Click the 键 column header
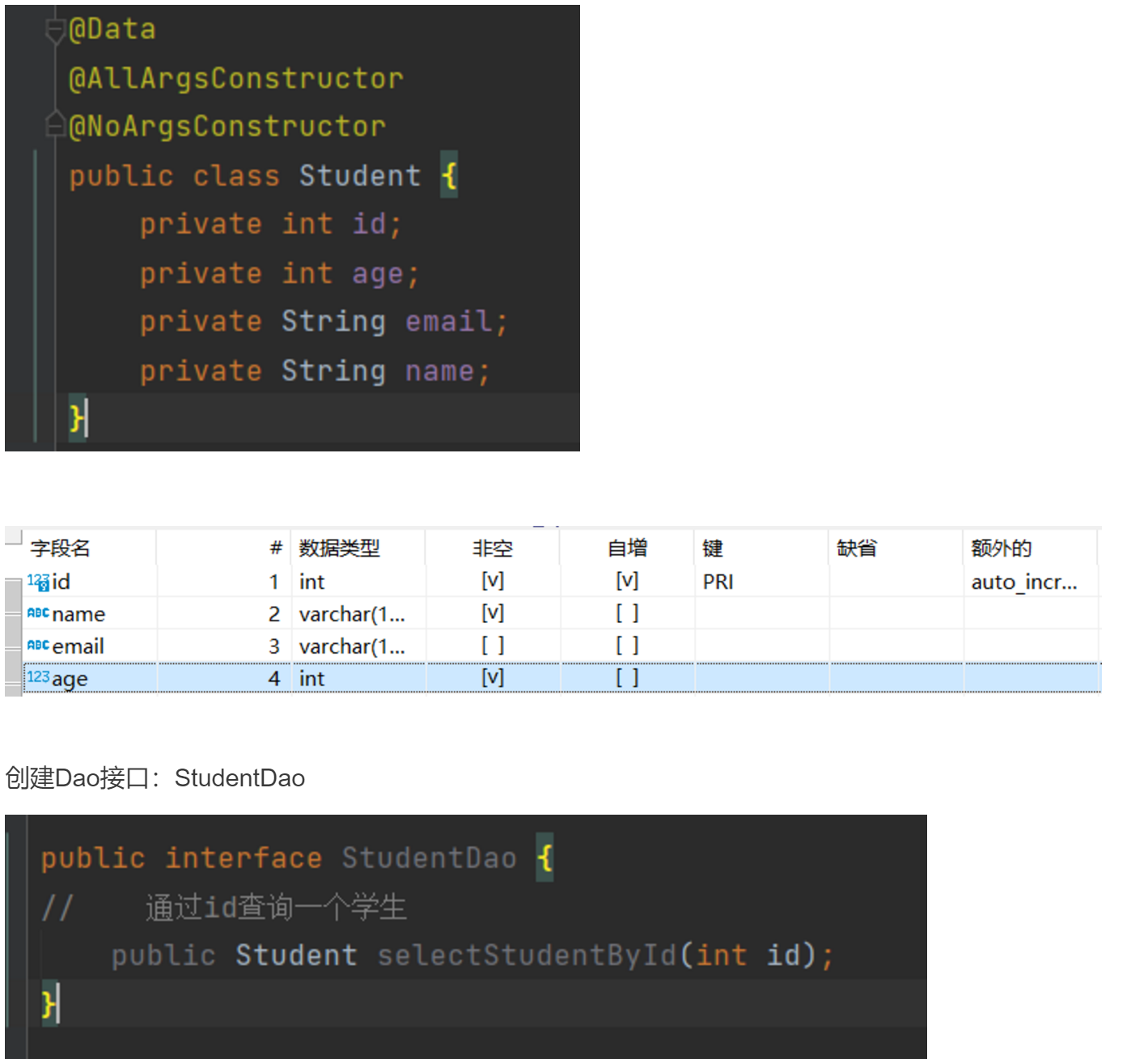This screenshot has width=1148, height=1059. 713,549
